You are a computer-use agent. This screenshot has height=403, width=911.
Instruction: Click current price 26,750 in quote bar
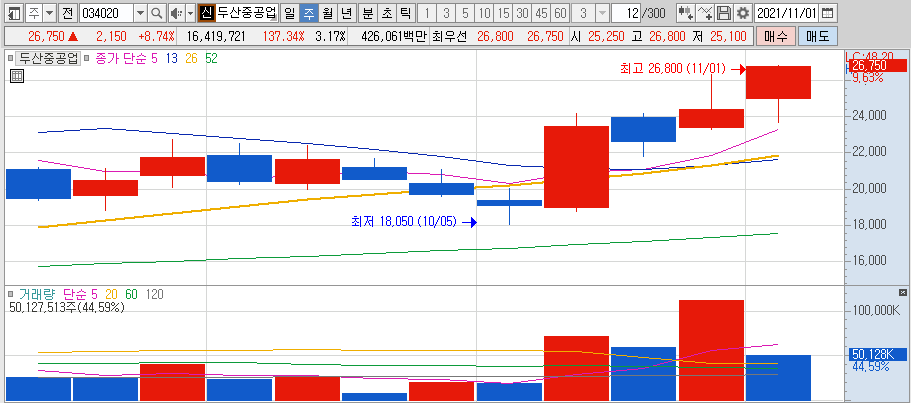46,37
